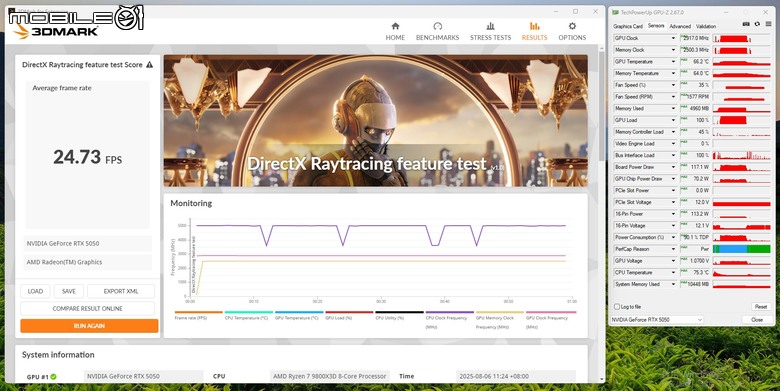Image resolution: width=780 pixels, height=391 pixels.
Task: Click COMPARE RESULT ONLINE
Action: [x=88, y=308]
